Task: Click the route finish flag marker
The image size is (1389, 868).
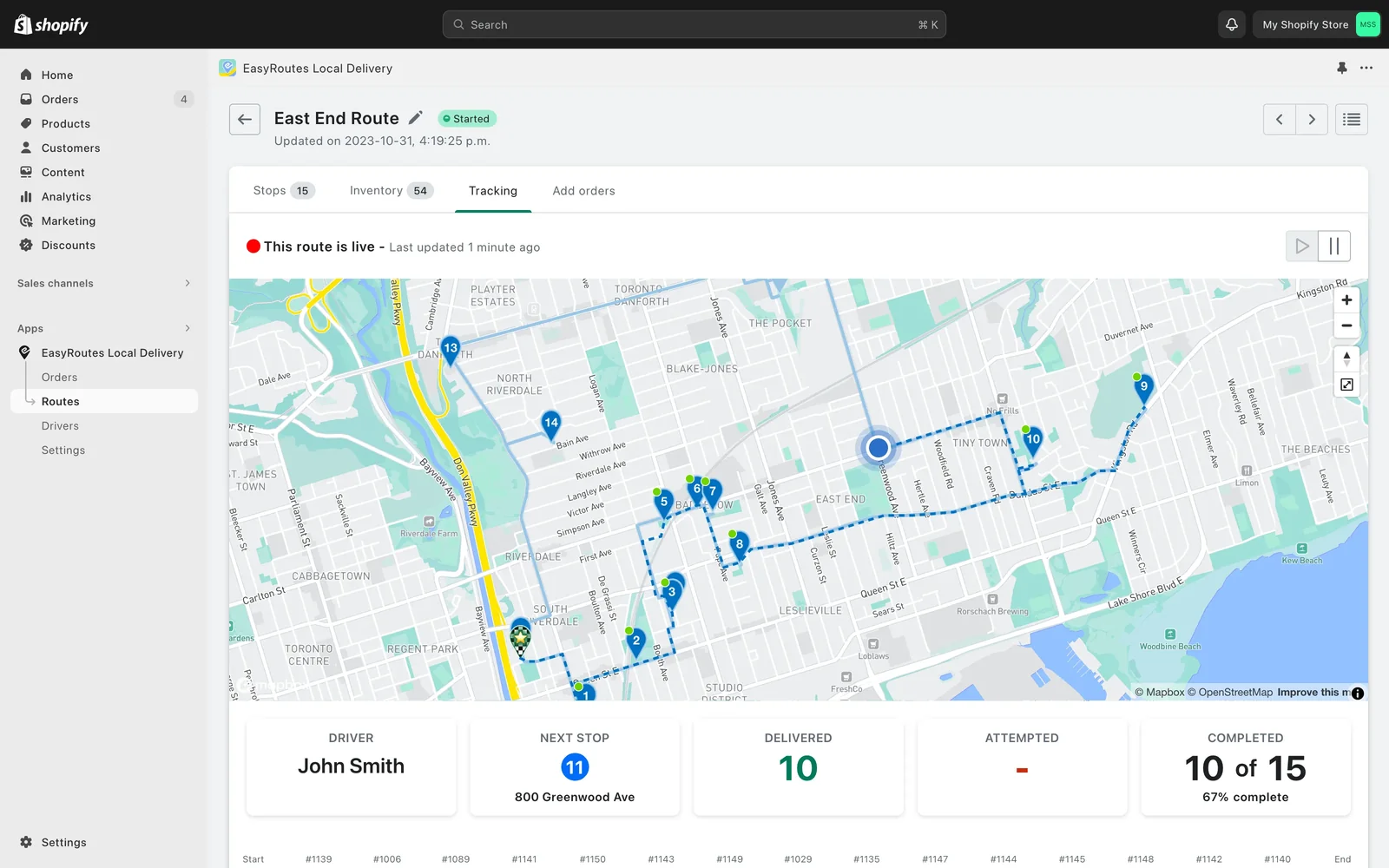Action: point(520,639)
